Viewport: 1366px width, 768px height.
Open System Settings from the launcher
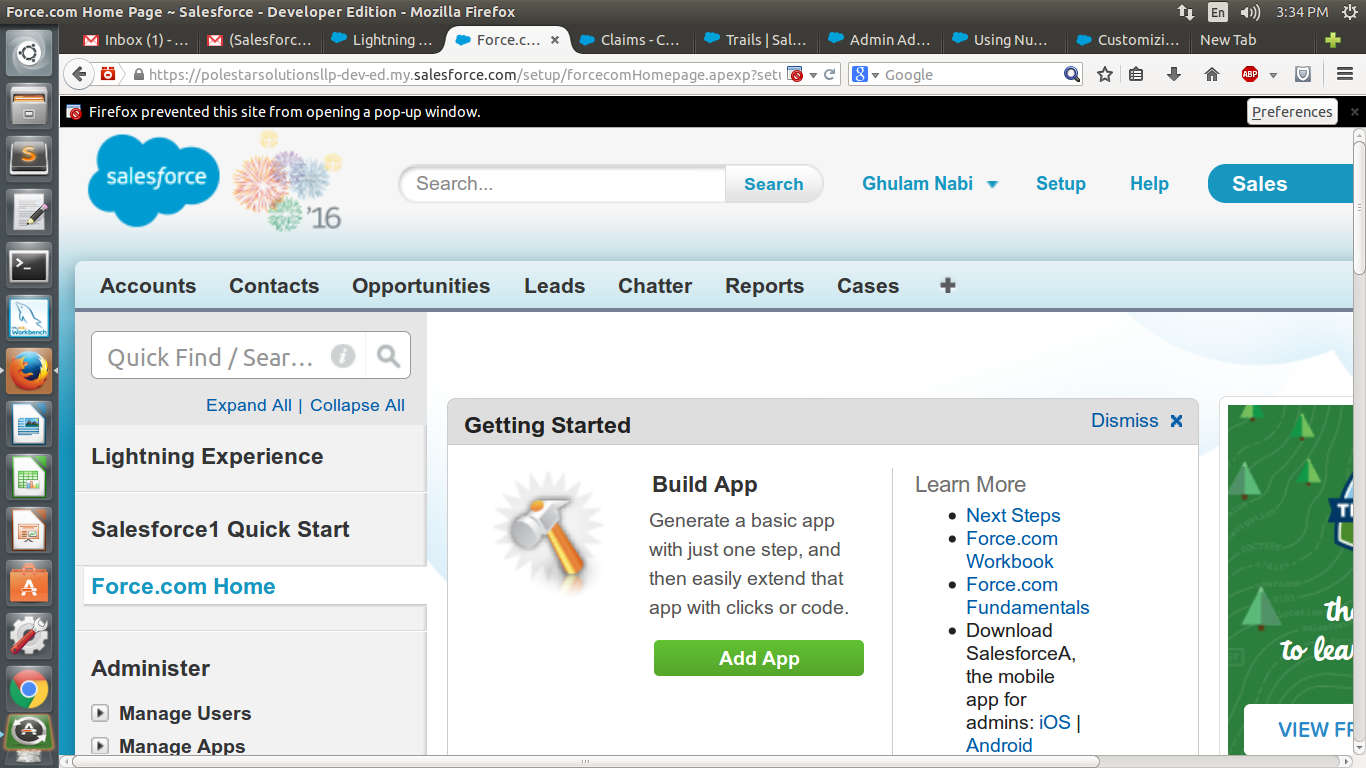point(29,637)
